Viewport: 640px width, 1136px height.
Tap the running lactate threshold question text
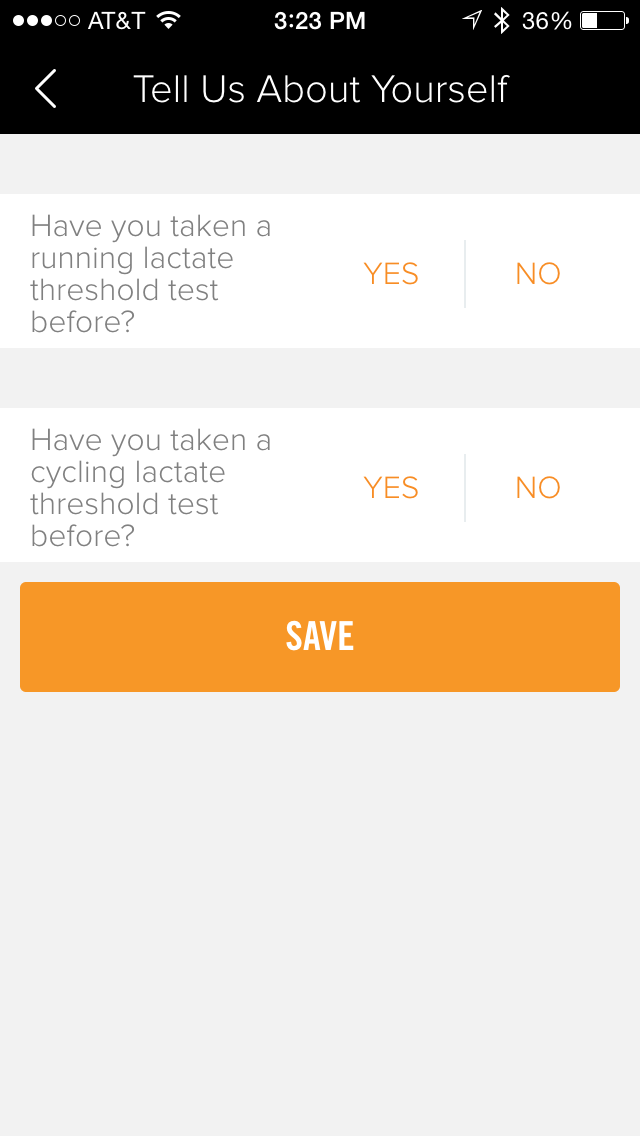[150, 274]
